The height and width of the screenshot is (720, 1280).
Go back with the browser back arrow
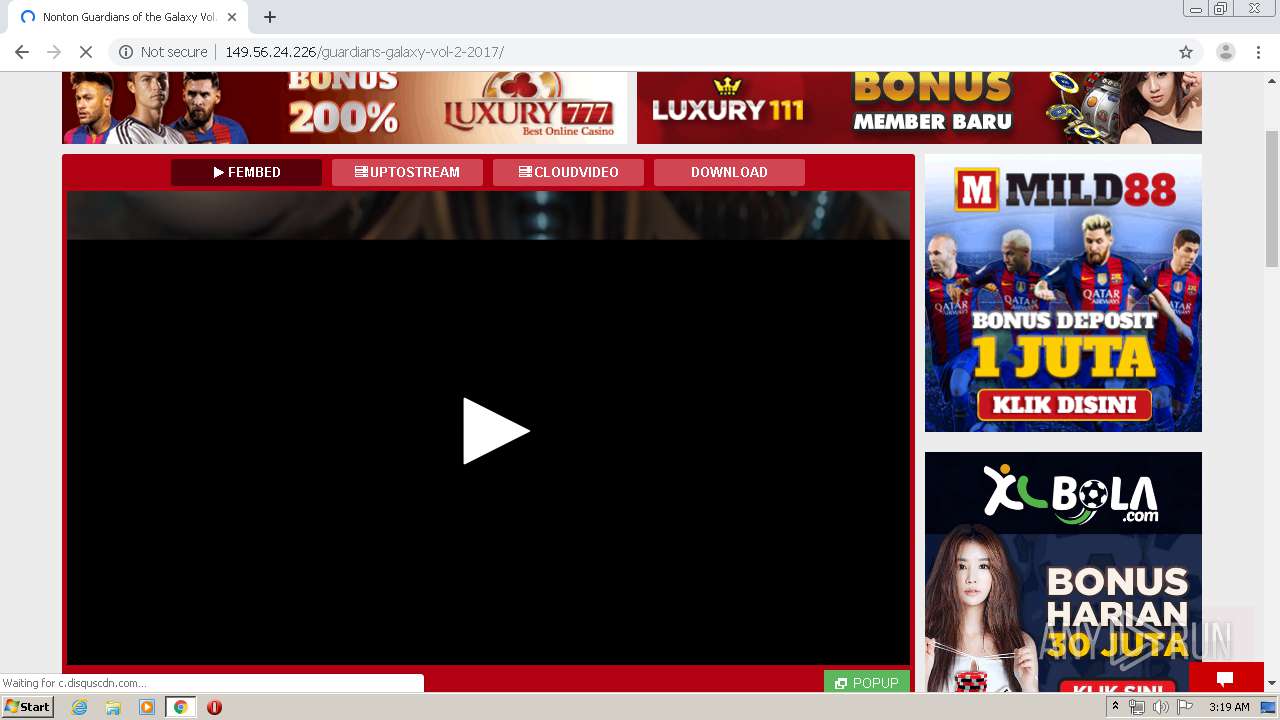22,52
